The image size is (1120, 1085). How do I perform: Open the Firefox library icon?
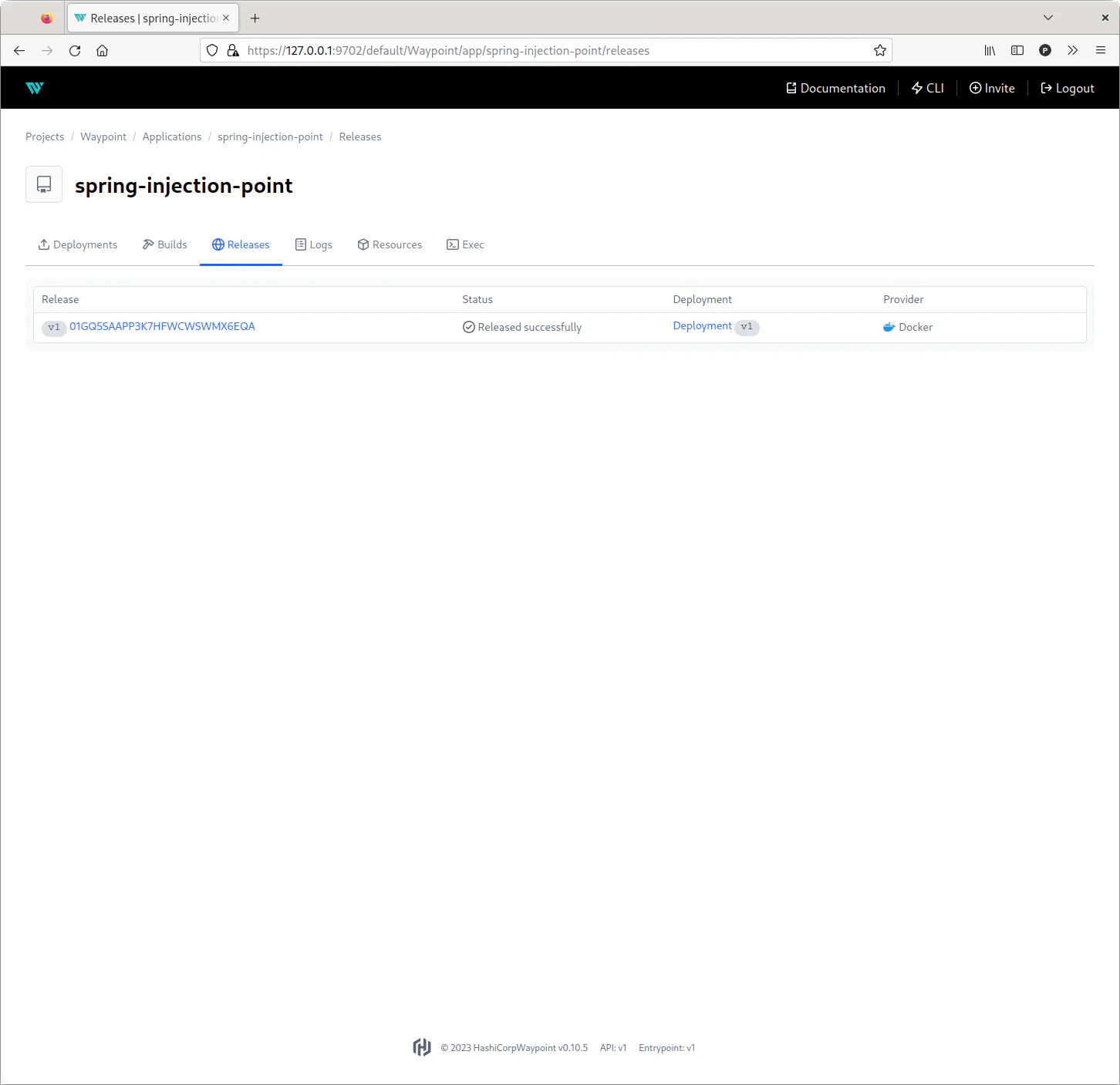point(990,51)
